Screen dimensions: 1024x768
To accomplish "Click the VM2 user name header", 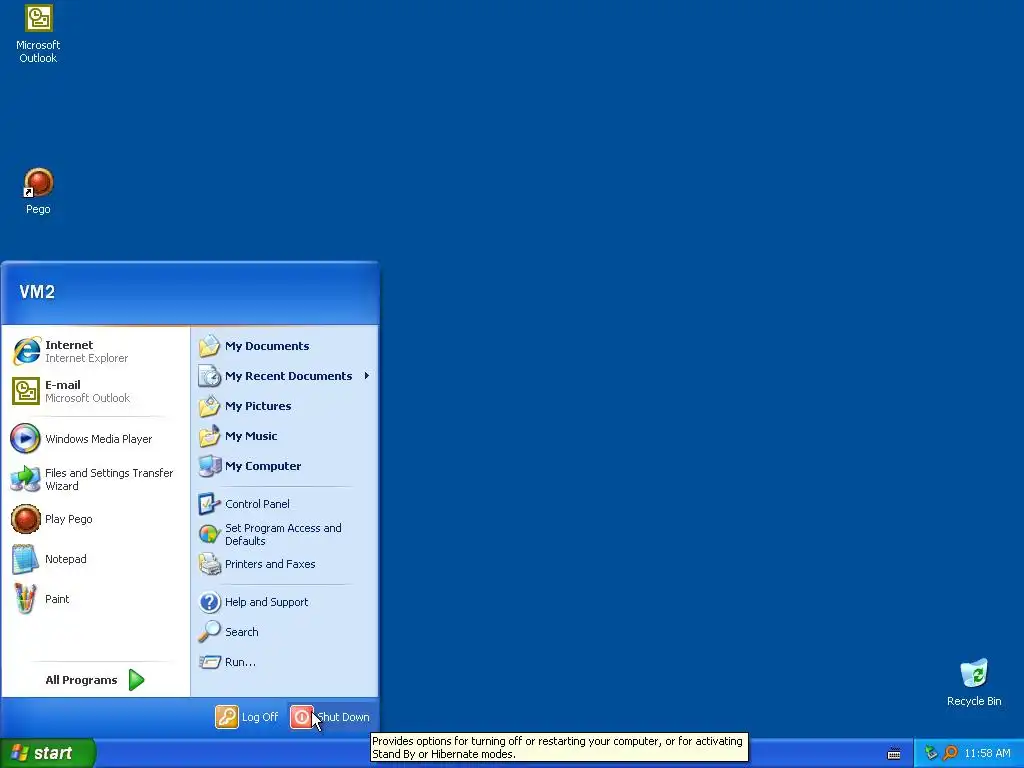I will point(37,292).
